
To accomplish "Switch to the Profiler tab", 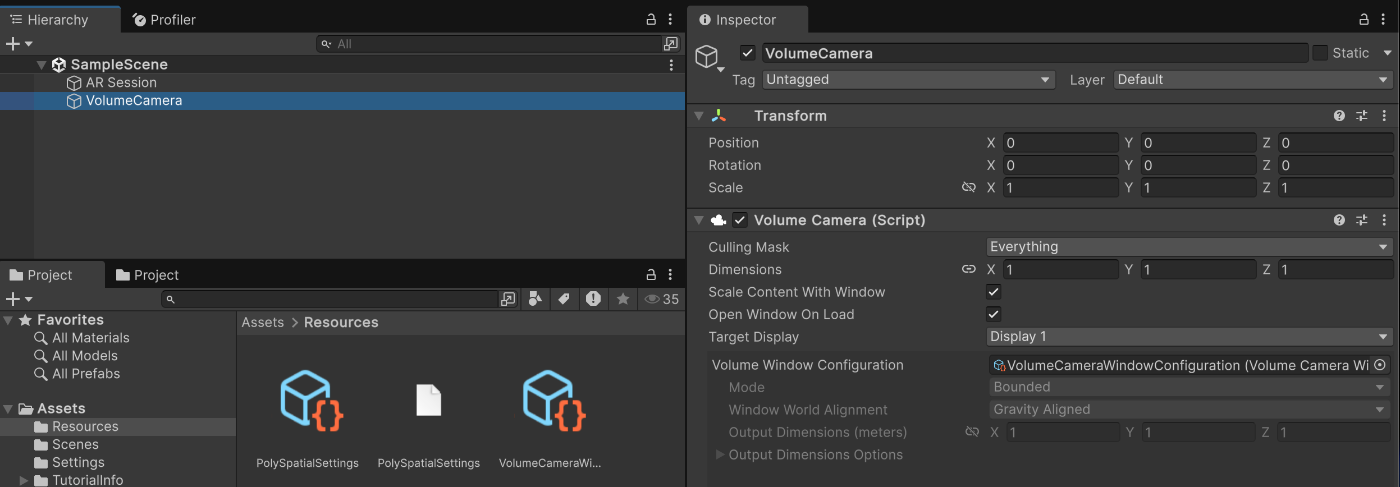I will tap(164, 20).
